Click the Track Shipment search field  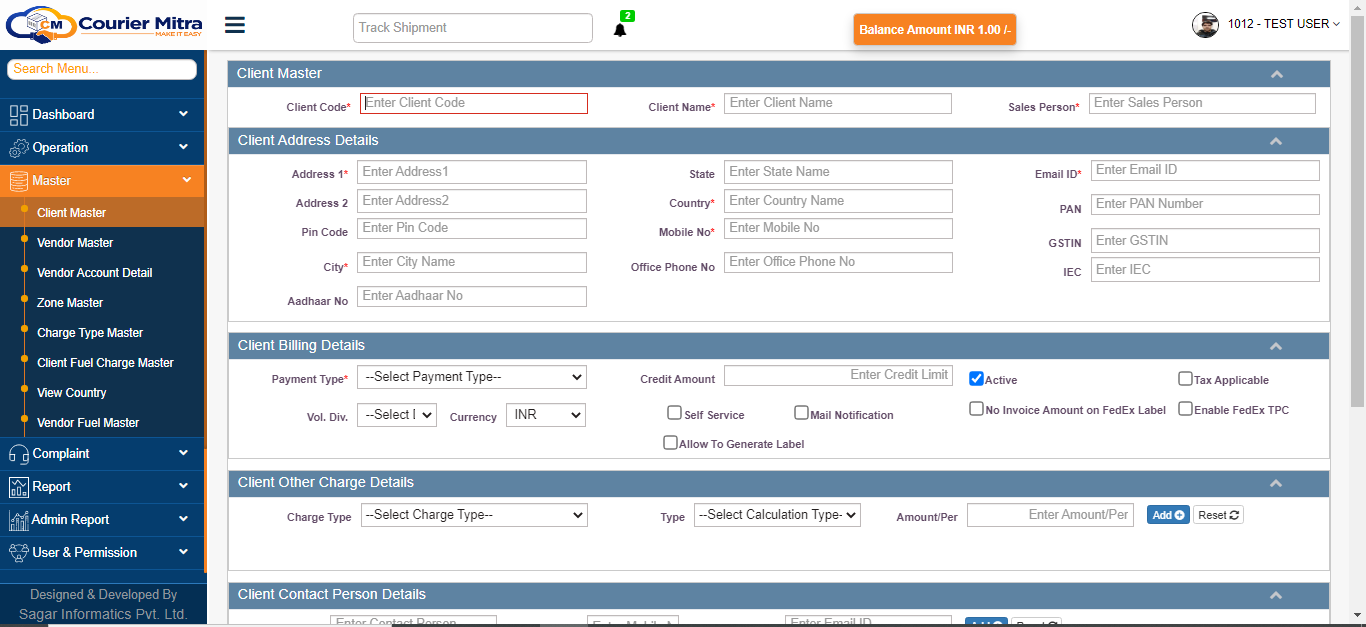click(472, 28)
